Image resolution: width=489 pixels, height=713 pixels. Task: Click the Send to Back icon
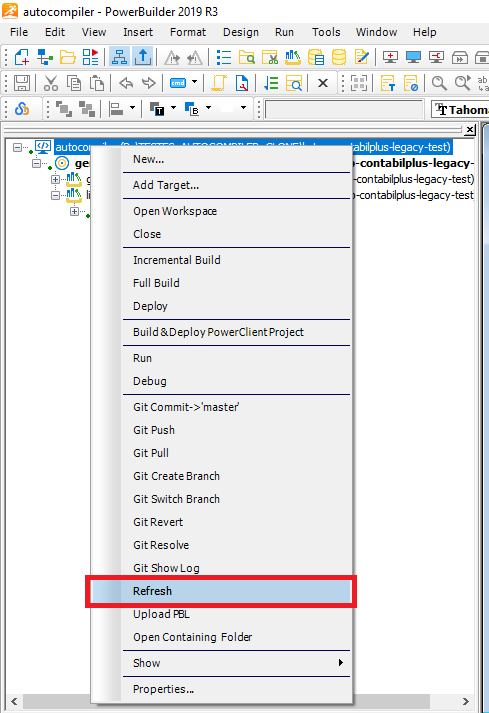pyautogui.click(x=87, y=109)
